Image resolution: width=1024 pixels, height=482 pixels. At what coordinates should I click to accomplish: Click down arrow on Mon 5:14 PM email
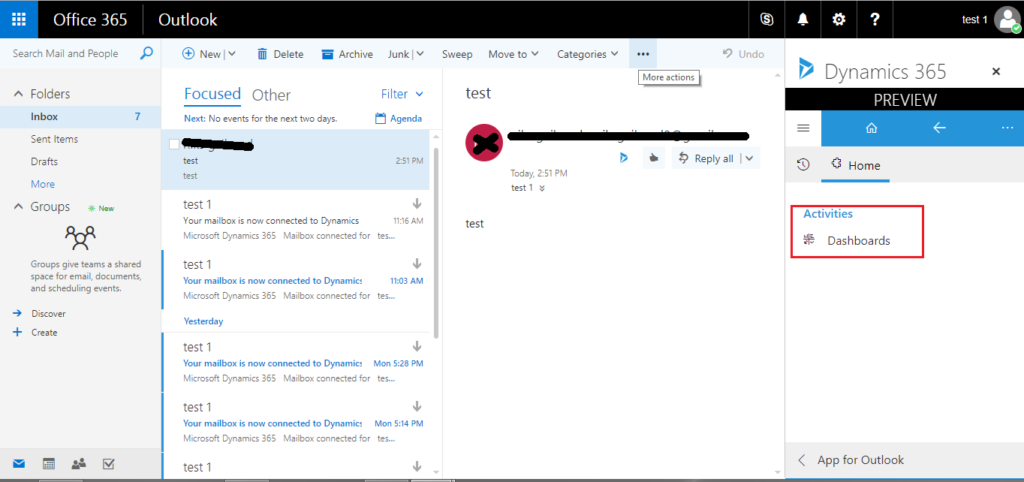coord(417,406)
